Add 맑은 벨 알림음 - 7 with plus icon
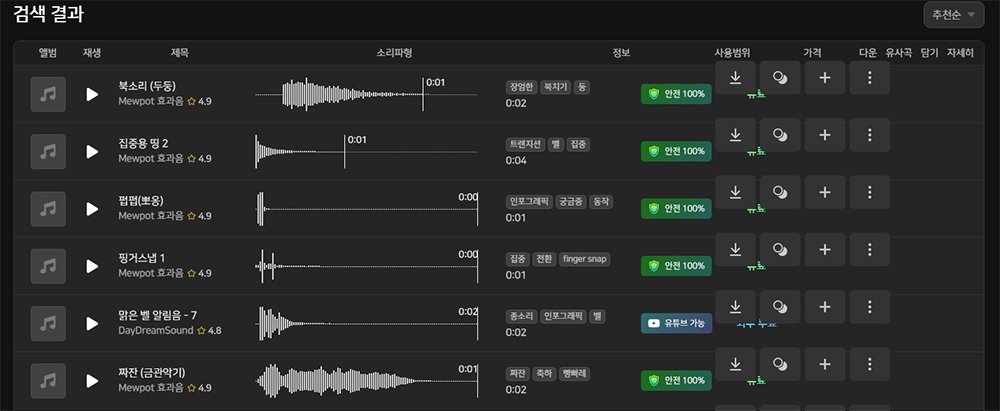1000x411 pixels. click(x=825, y=307)
